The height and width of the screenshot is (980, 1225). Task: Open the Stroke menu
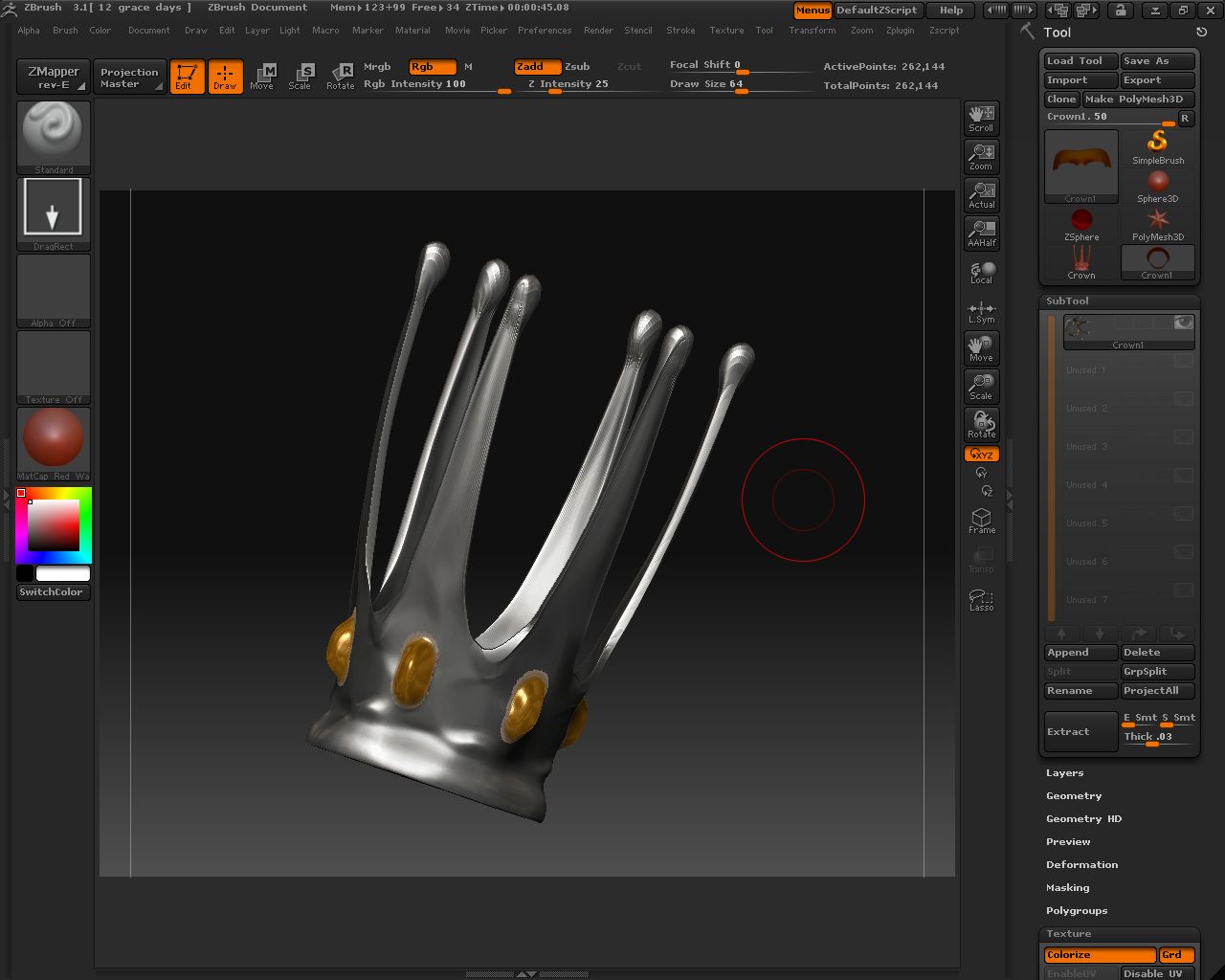tap(680, 31)
